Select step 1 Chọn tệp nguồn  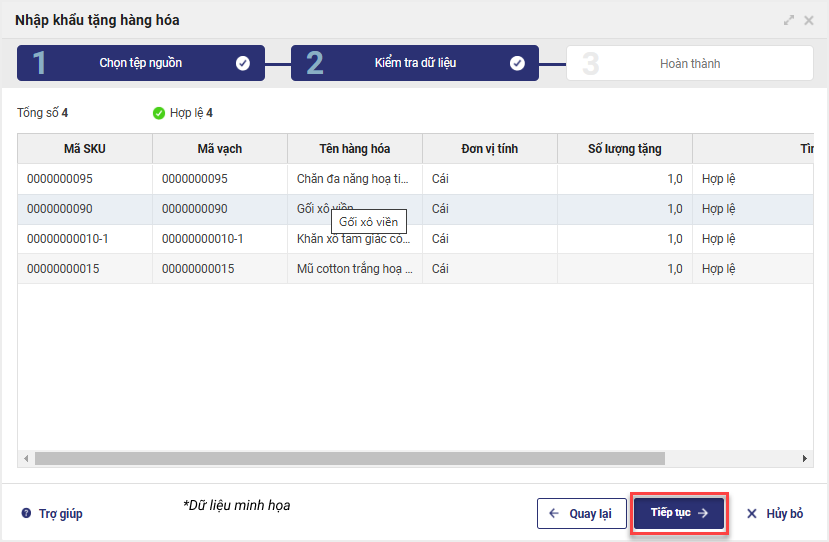point(141,63)
